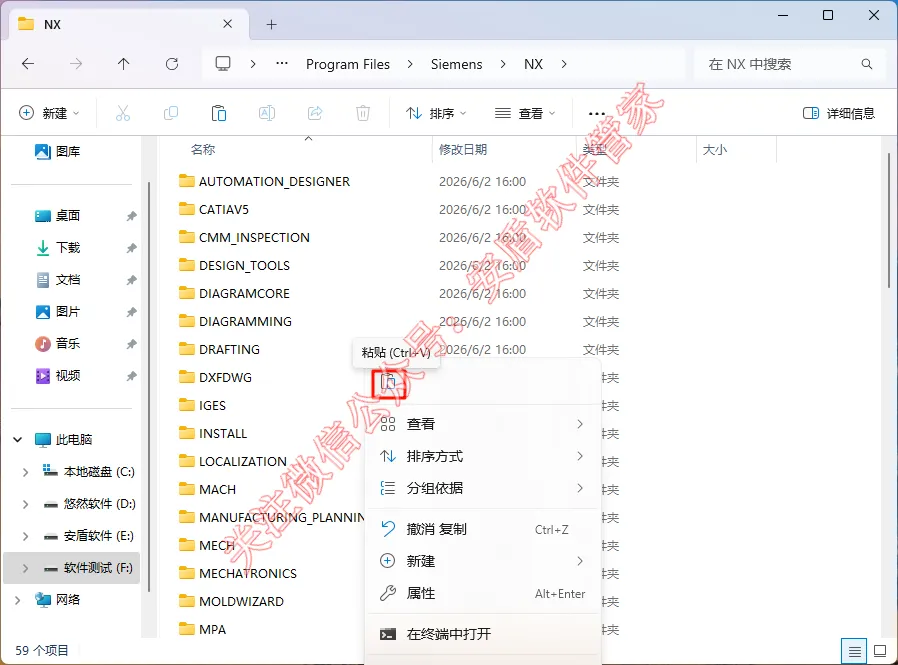Open Documents (文档) in sidebar
Screen dimensions: 898x665
click(x=57, y=280)
